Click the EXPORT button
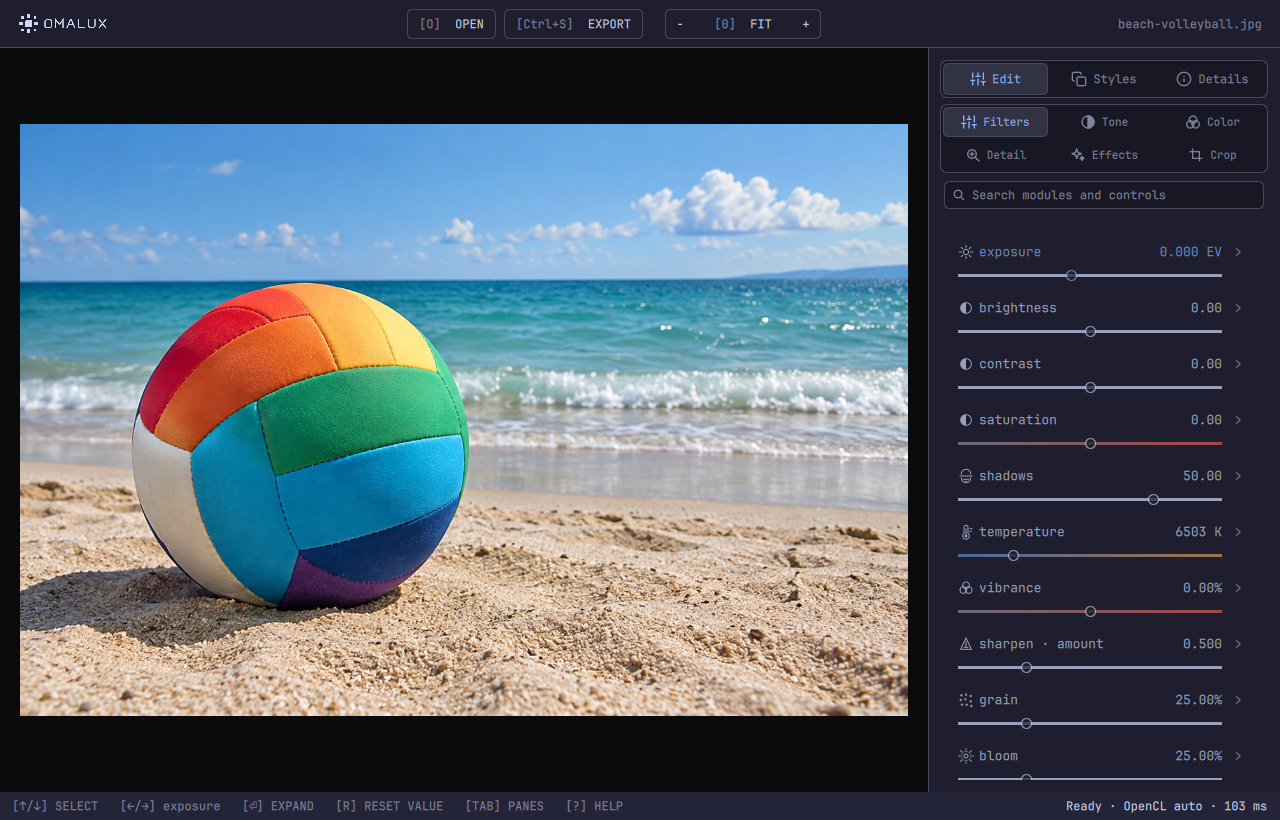The height and width of the screenshot is (820, 1280). point(573,24)
